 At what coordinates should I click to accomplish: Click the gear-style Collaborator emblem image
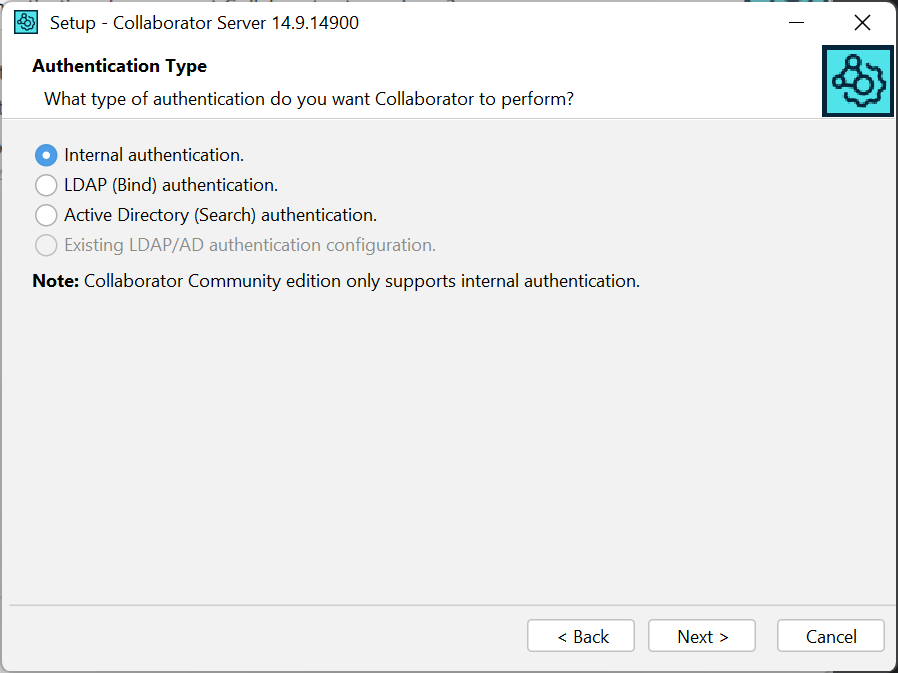tap(857, 81)
